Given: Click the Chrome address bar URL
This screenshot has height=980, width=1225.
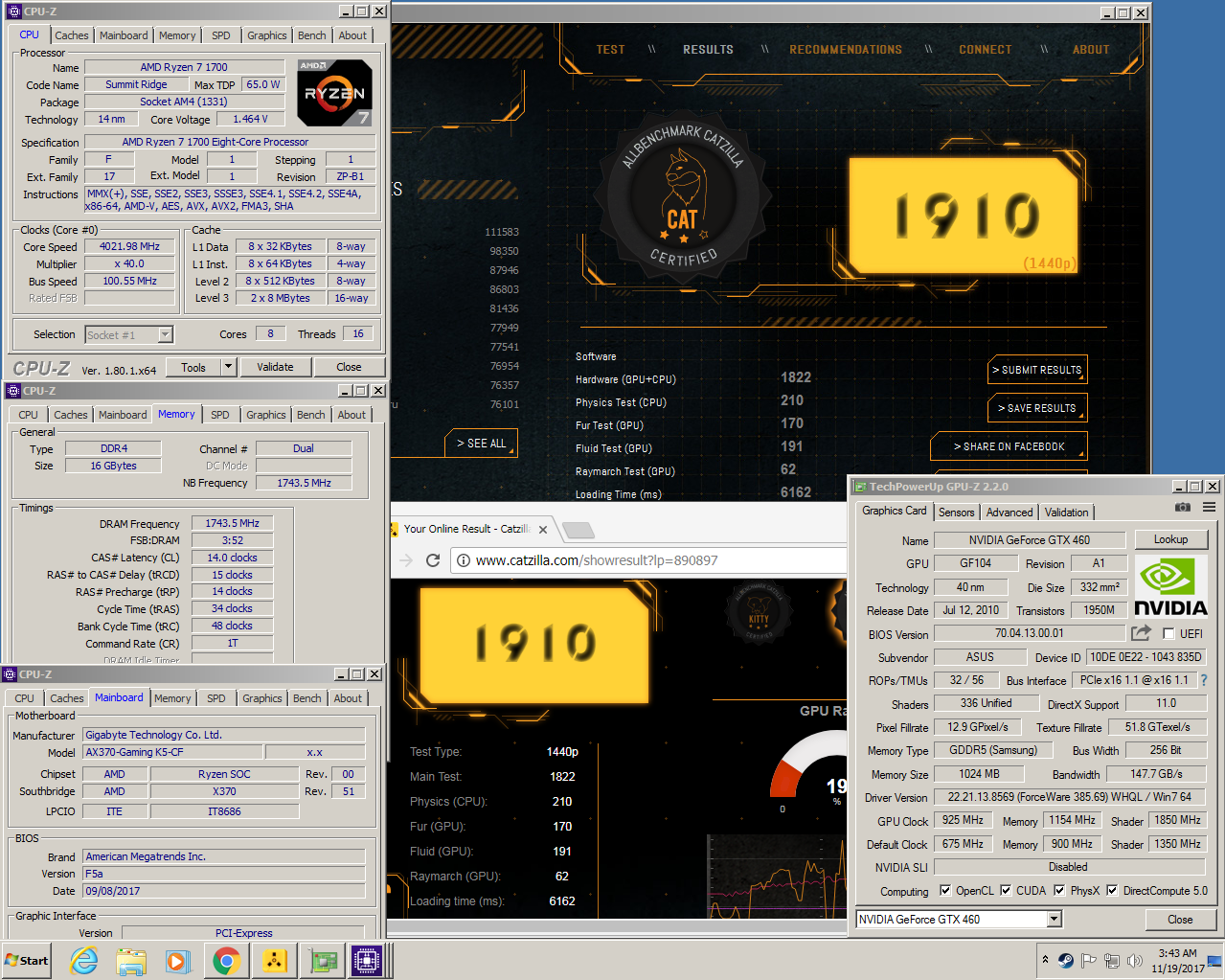Looking at the screenshot, I should (597, 560).
